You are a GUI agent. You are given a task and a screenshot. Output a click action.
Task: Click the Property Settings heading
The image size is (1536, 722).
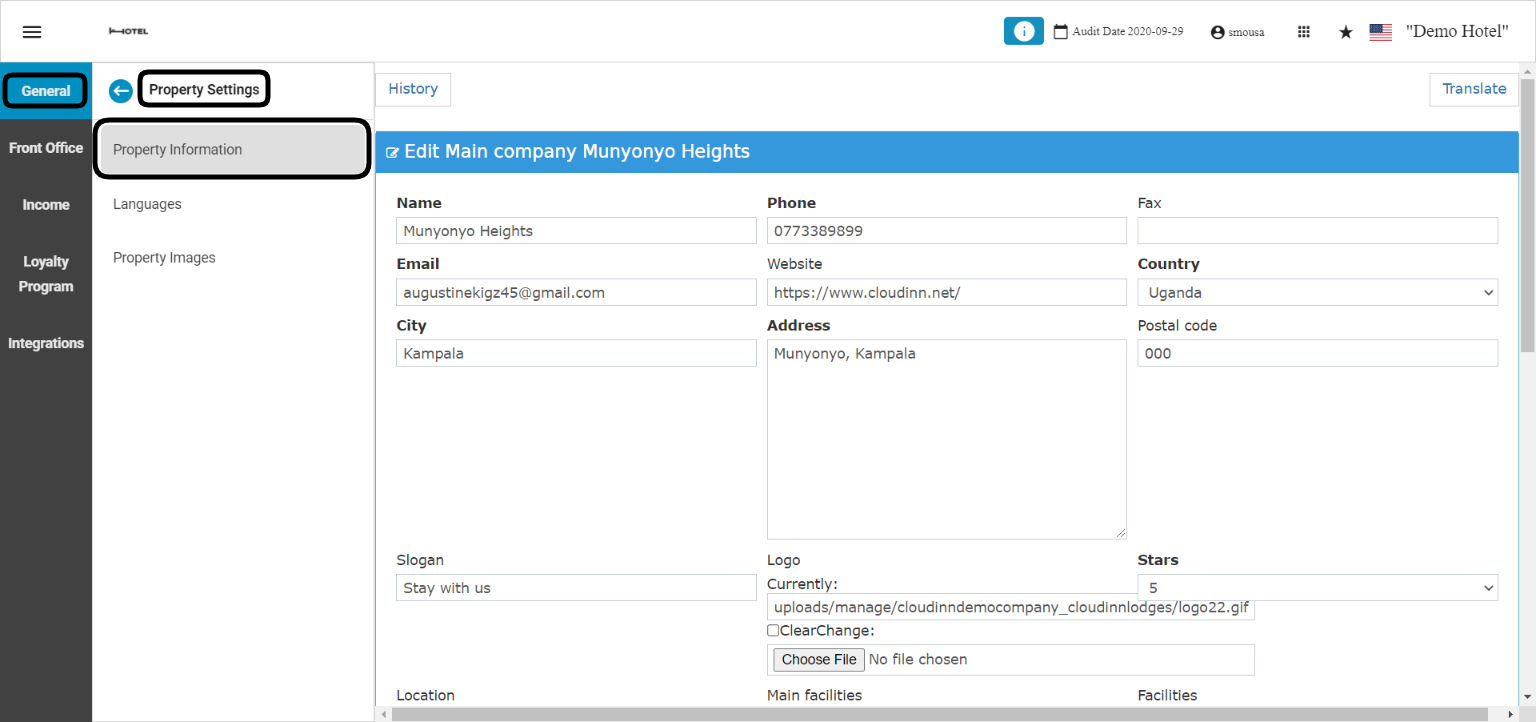coord(204,90)
